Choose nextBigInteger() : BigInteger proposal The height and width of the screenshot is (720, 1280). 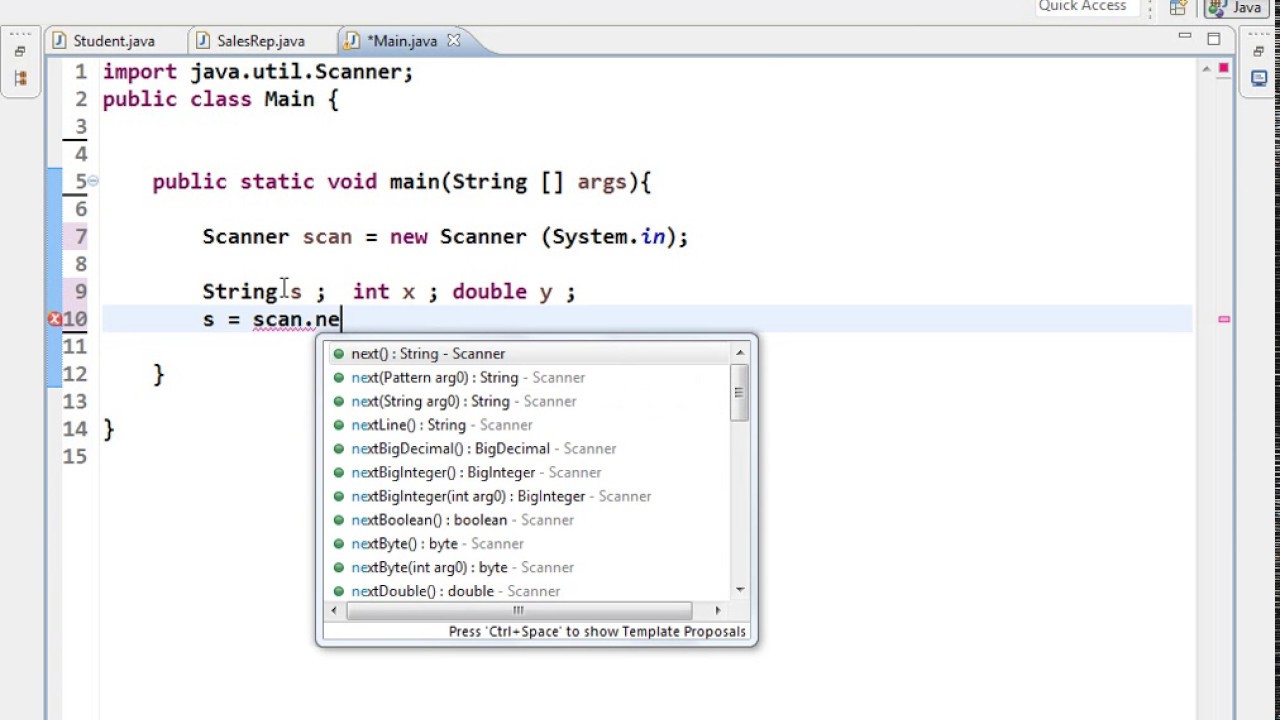click(528, 473)
